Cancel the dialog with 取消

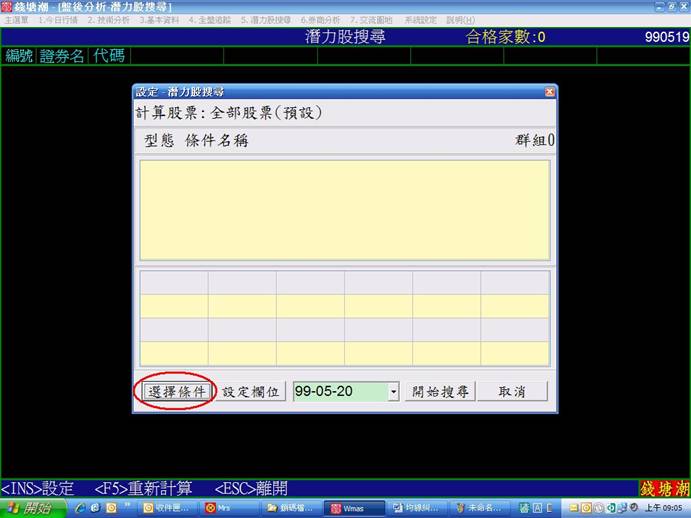pos(513,391)
